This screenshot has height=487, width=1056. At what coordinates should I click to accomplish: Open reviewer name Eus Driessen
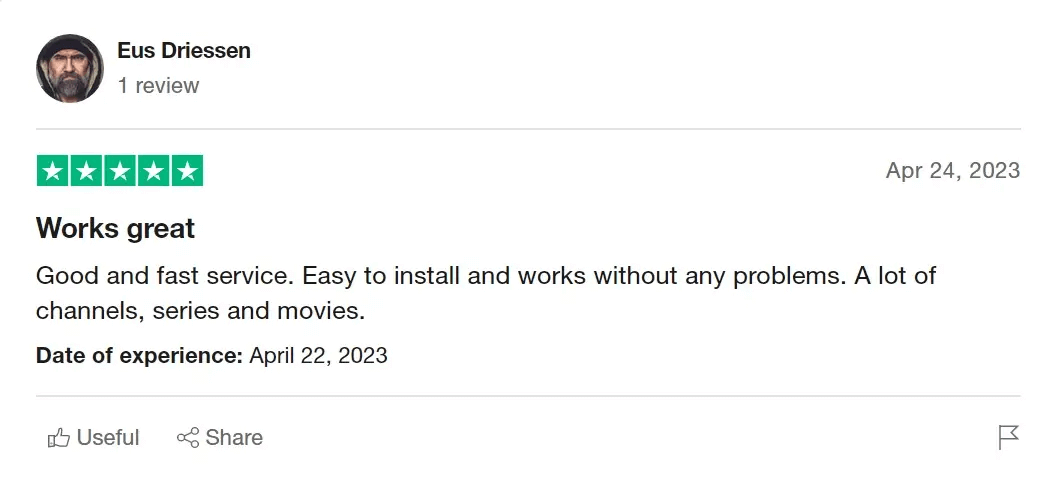tap(184, 51)
